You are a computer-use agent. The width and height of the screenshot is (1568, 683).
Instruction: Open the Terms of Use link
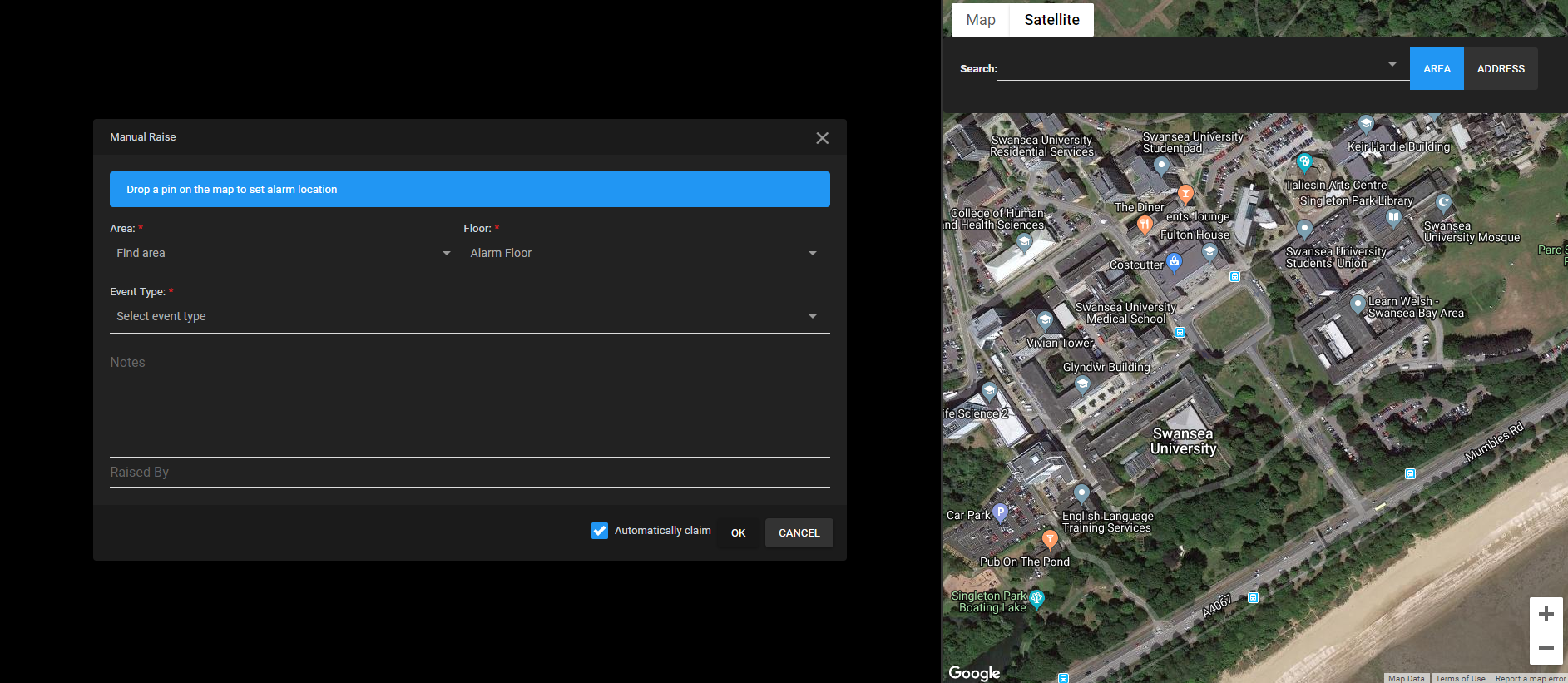point(1460,678)
